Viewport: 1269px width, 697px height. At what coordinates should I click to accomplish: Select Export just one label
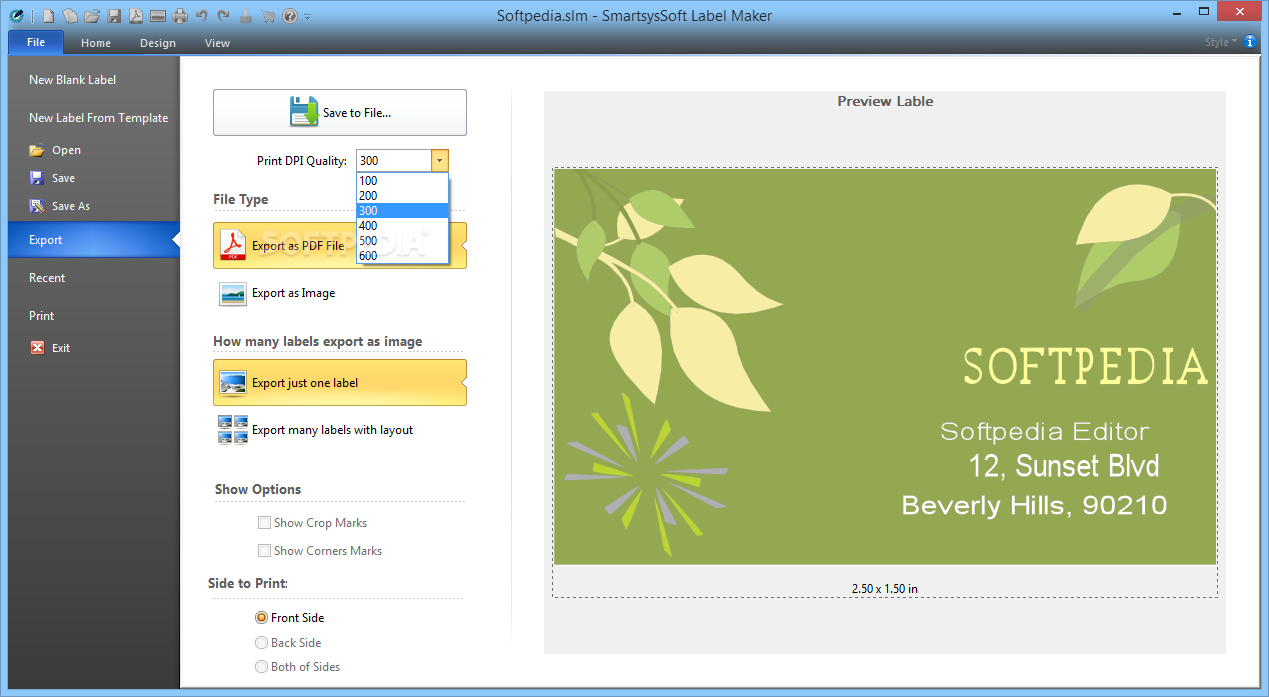coord(340,382)
